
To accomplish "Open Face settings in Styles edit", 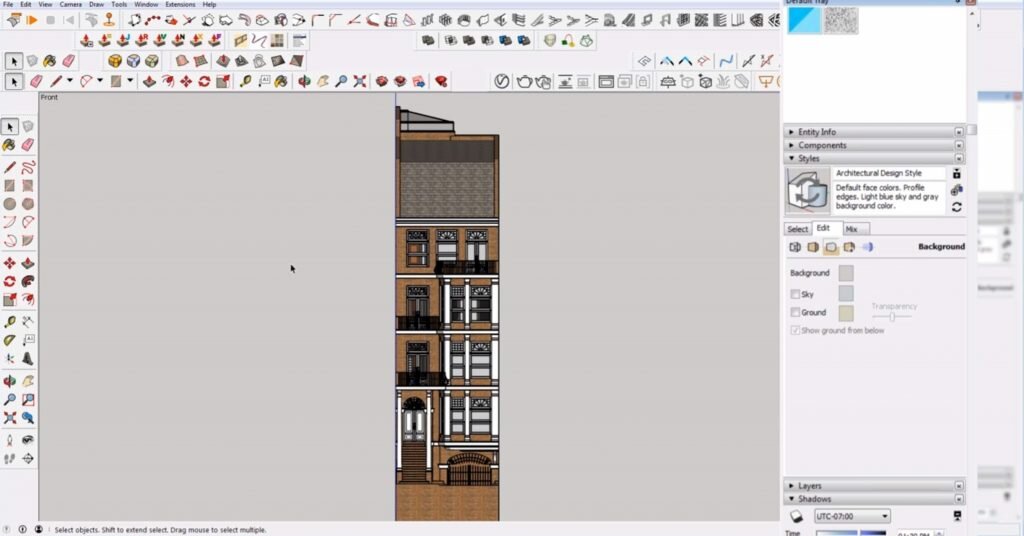I will pyautogui.click(x=813, y=247).
